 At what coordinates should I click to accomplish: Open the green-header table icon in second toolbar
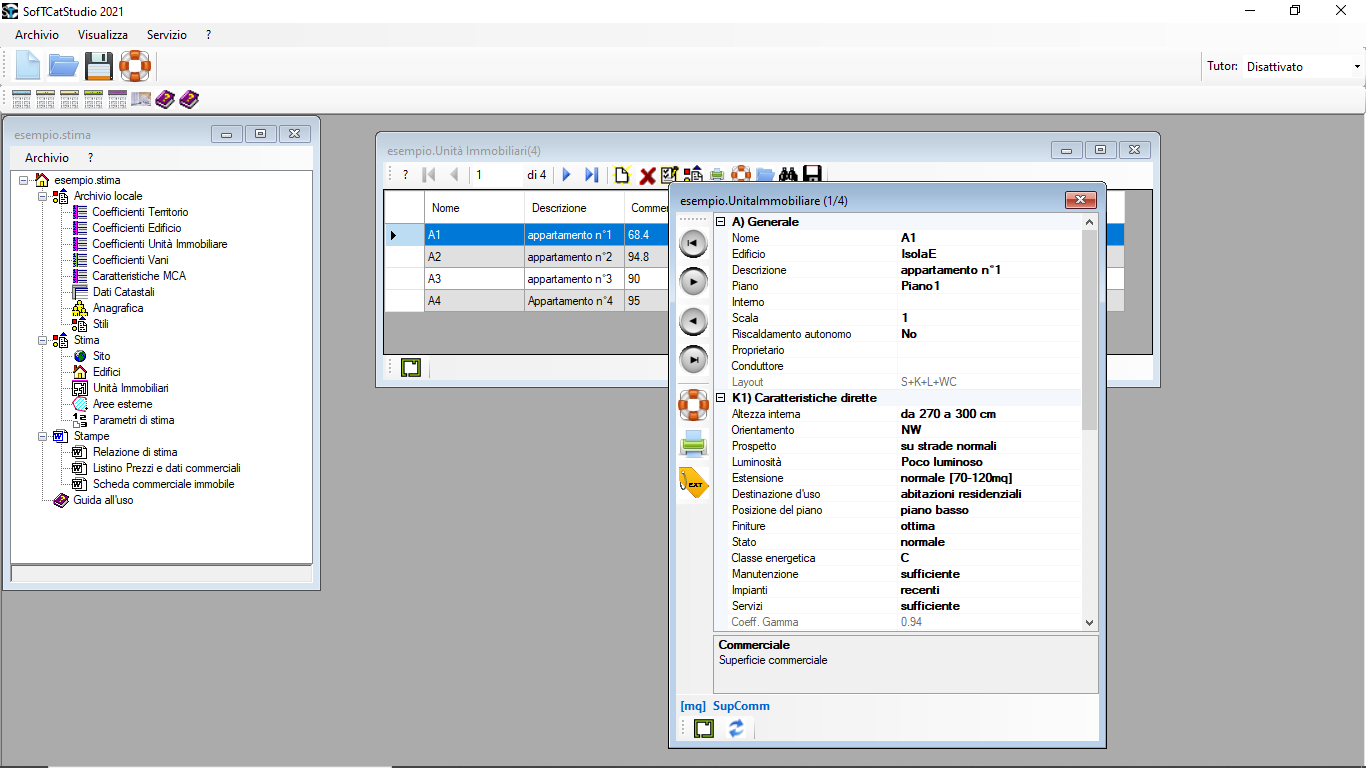click(x=93, y=99)
